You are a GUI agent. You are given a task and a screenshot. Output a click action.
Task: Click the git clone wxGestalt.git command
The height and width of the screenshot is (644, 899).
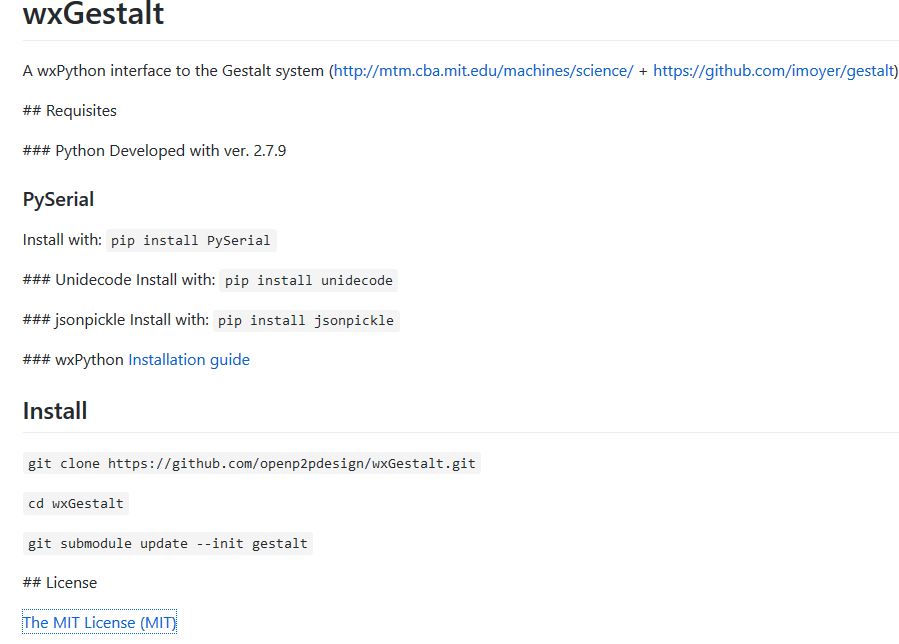(252, 463)
